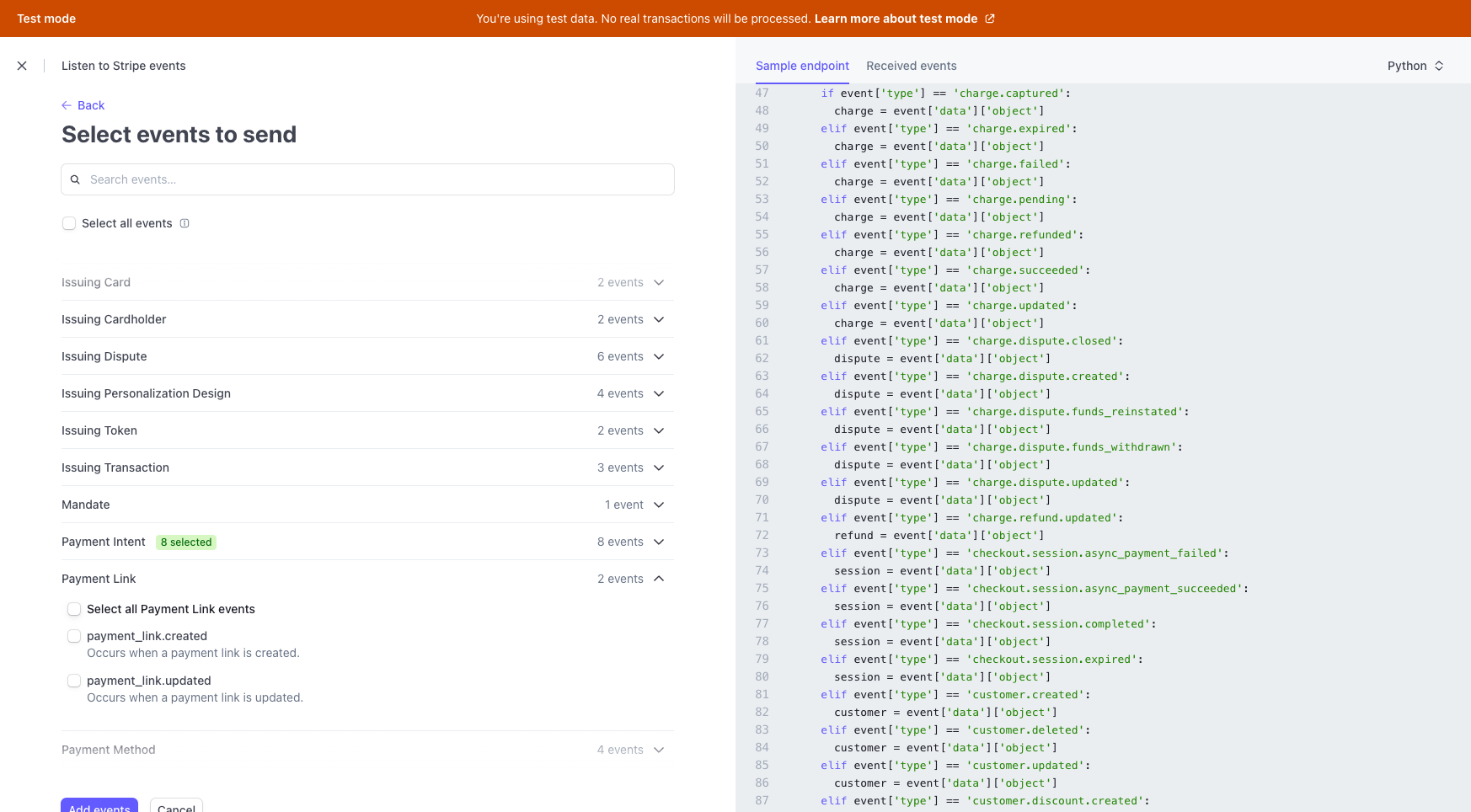Expand the Issuing Transaction chevron

pos(659,467)
